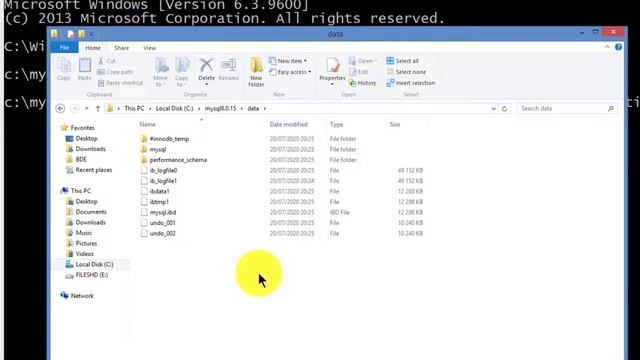The width and height of the screenshot is (640, 360).
Task: Click the Edit command in Open group
Action: [x=358, y=72]
